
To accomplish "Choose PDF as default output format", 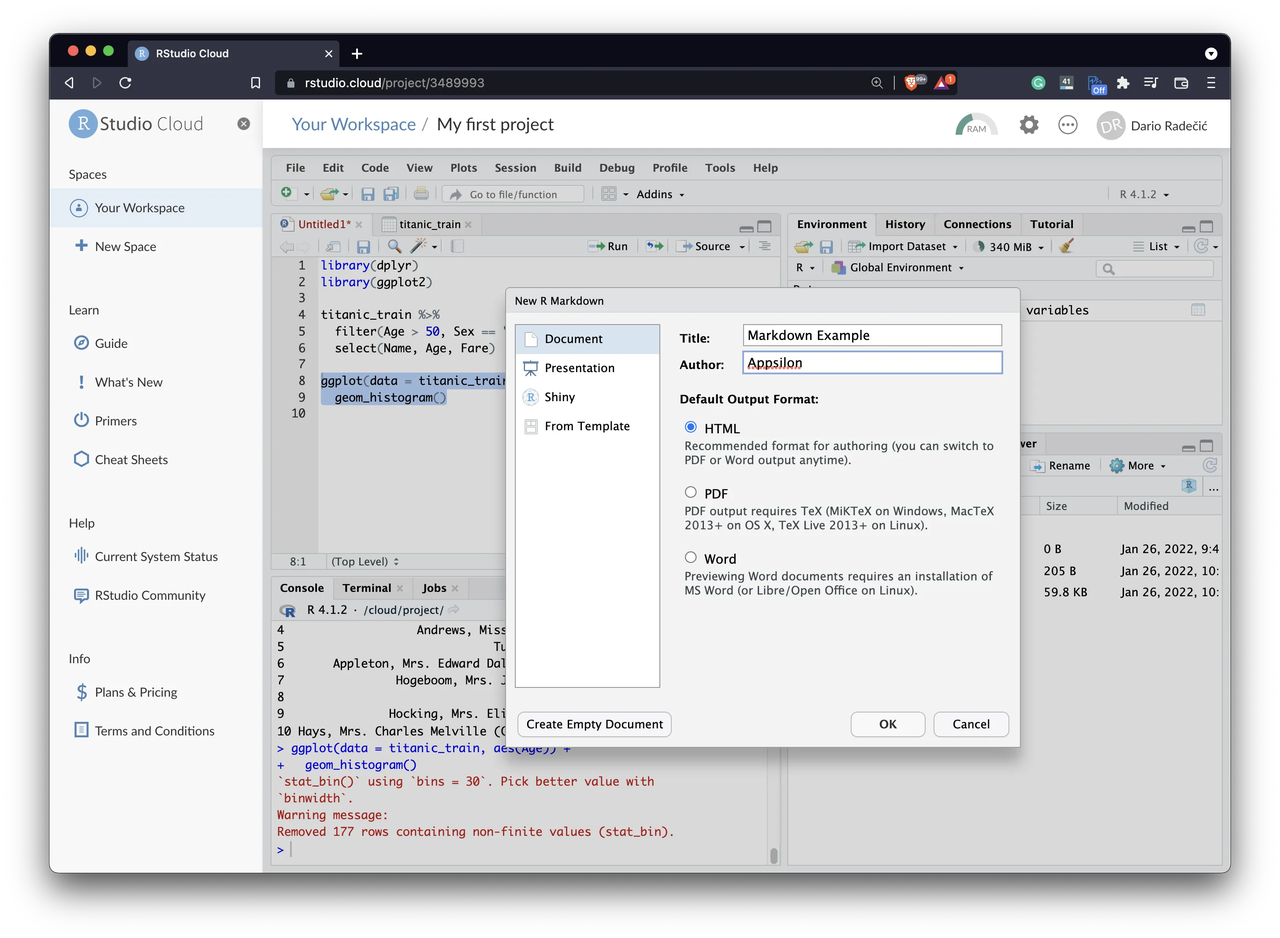I will 691,493.
